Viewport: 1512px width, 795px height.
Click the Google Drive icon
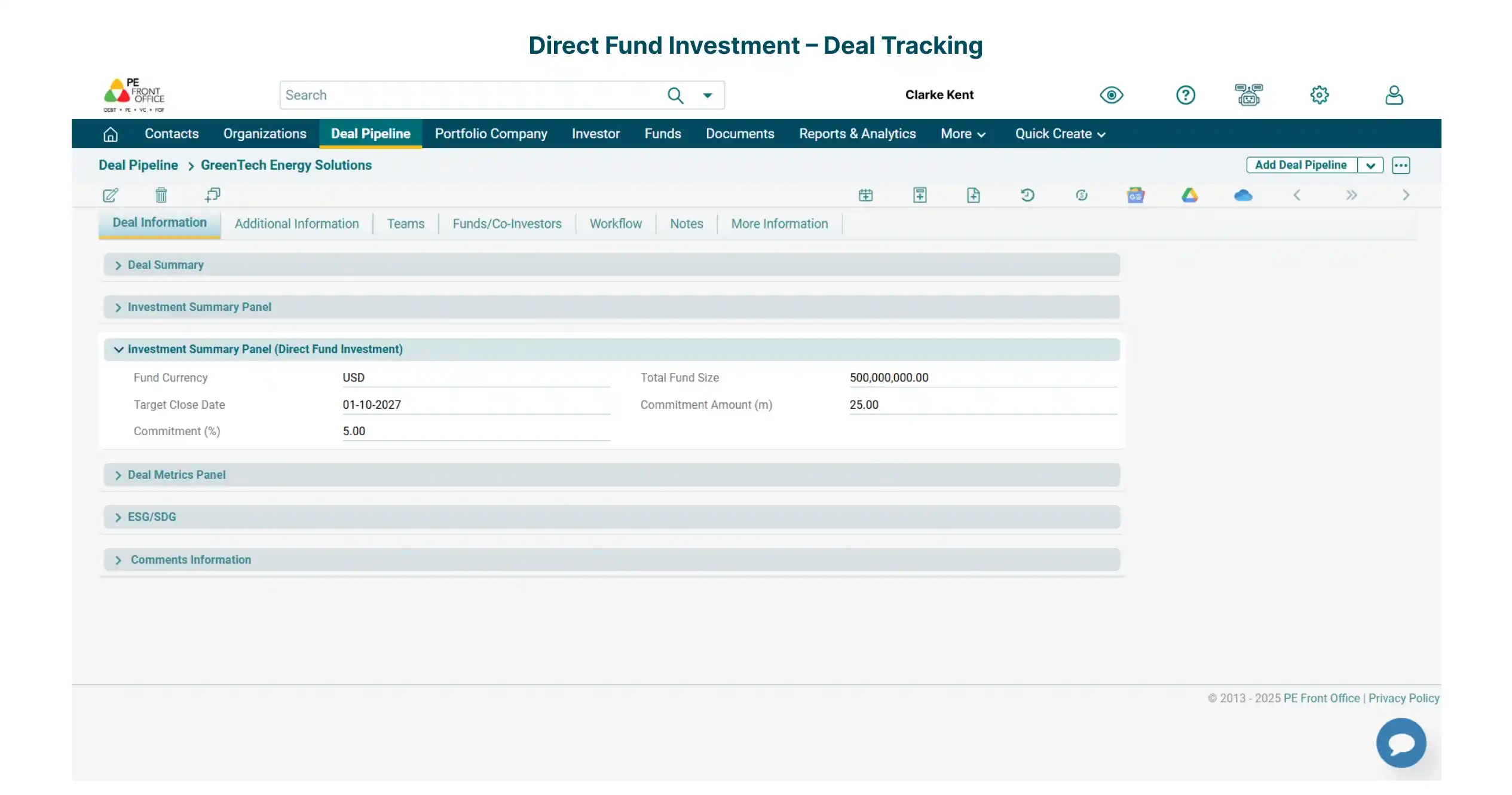[1189, 195]
